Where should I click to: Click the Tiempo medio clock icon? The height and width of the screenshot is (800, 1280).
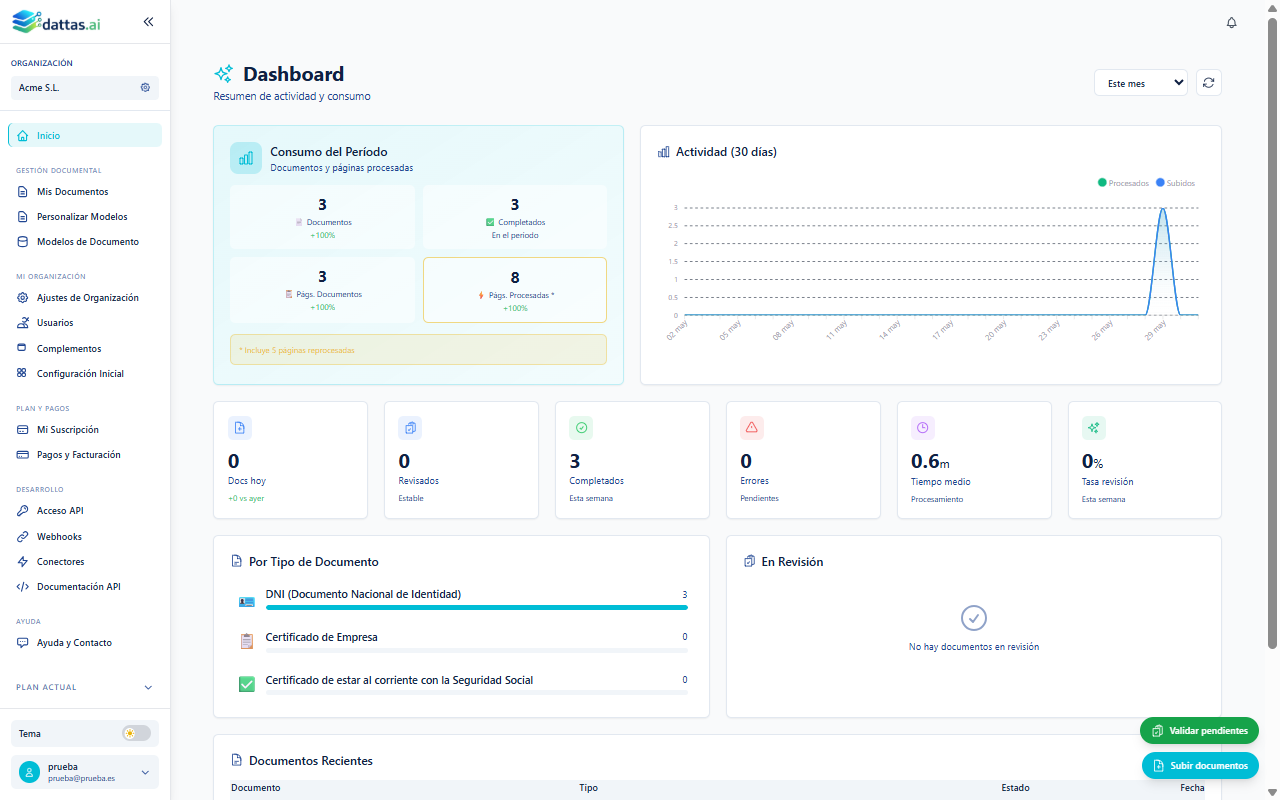[x=923, y=428]
